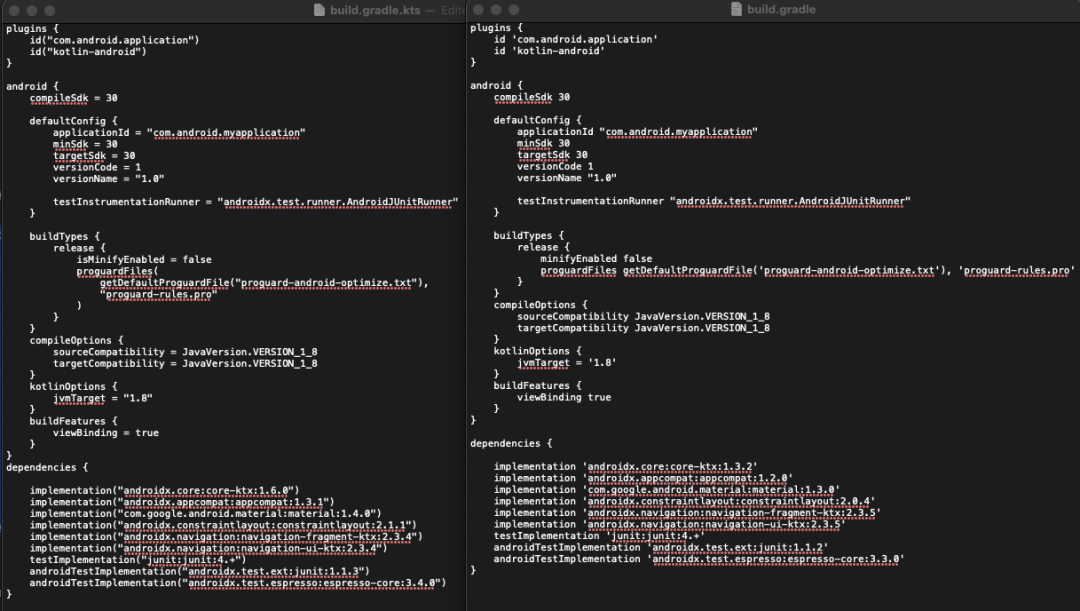Click getDefaultProguardFile("proguard-android-optimize.txt") line in kts window
Viewport: 1080px width, 611px height.
click(264, 282)
